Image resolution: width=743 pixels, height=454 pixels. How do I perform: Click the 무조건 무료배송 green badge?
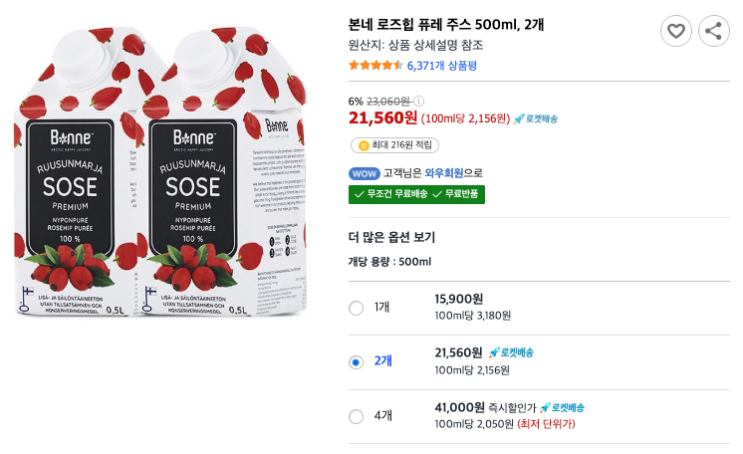pyautogui.click(x=390, y=194)
